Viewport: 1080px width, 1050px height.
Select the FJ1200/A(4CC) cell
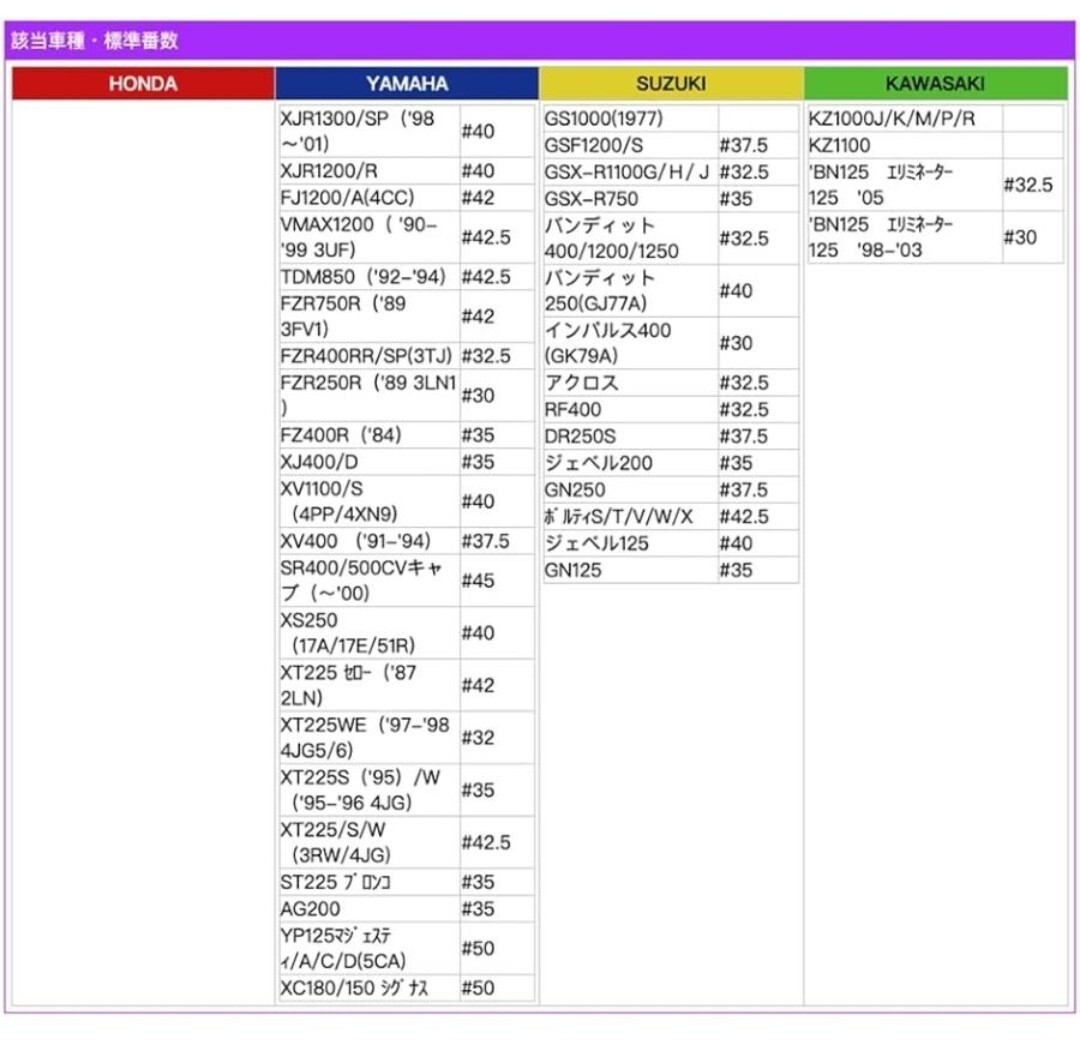pyautogui.click(x=368, y=198)
